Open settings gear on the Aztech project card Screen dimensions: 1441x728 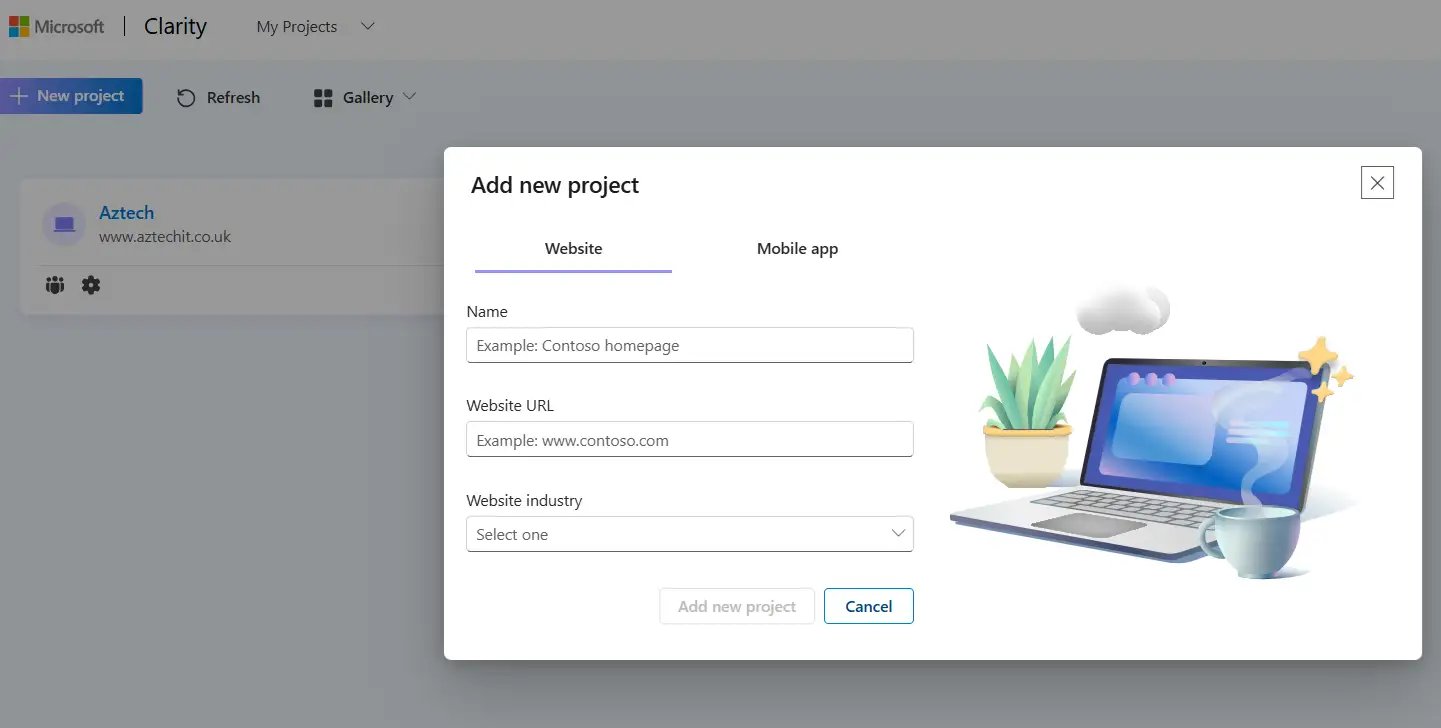(90, 285)
